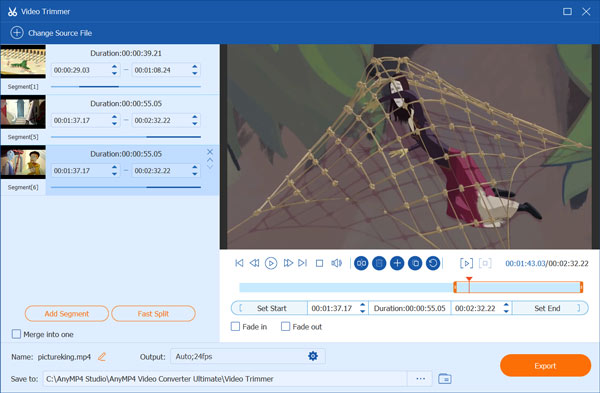
Task: Click the blue add segment plus icon
Action: point(397,263)
